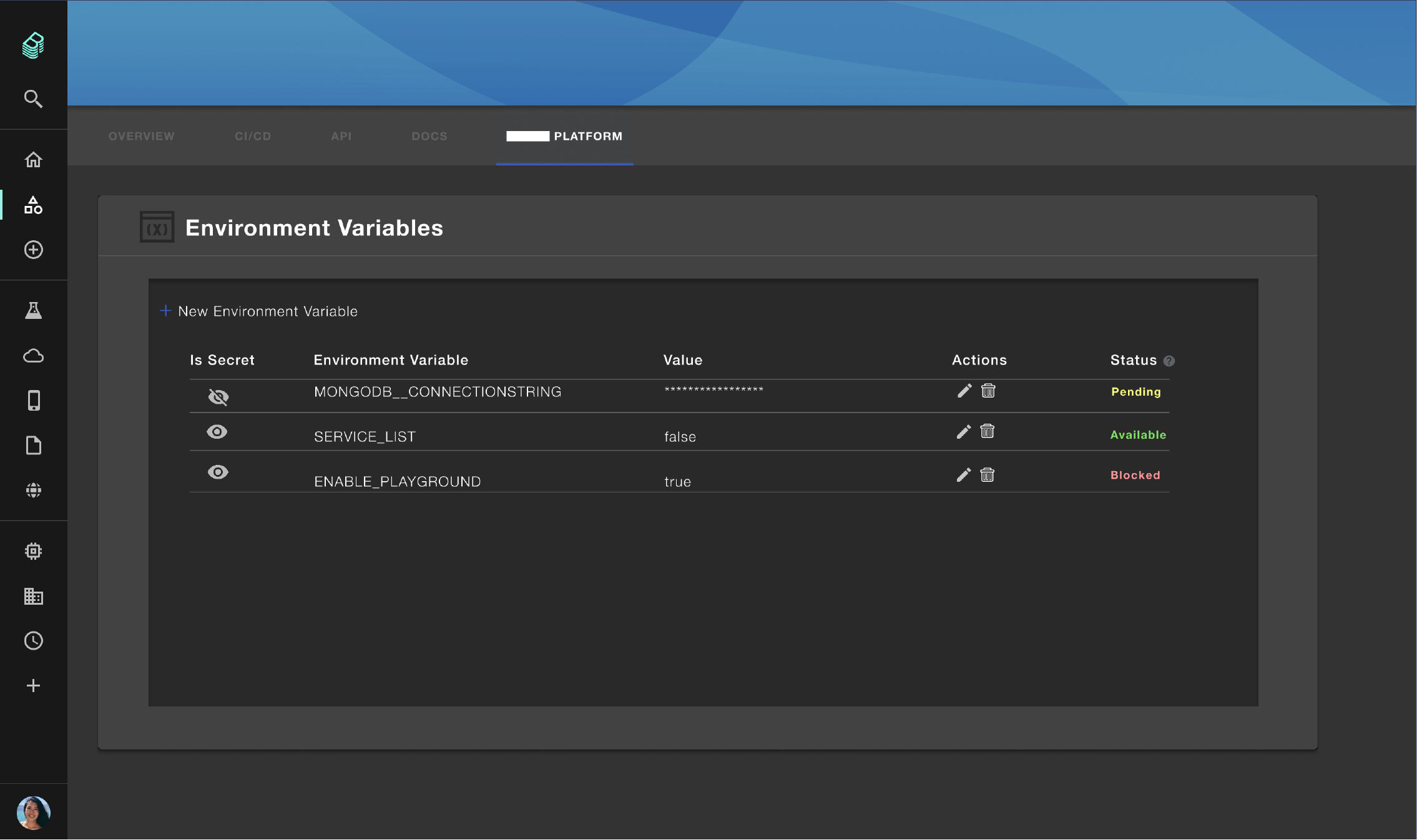Open the history clock sidebar icon
This screenshot has width=1417, height=840.
tap(33, 641)
